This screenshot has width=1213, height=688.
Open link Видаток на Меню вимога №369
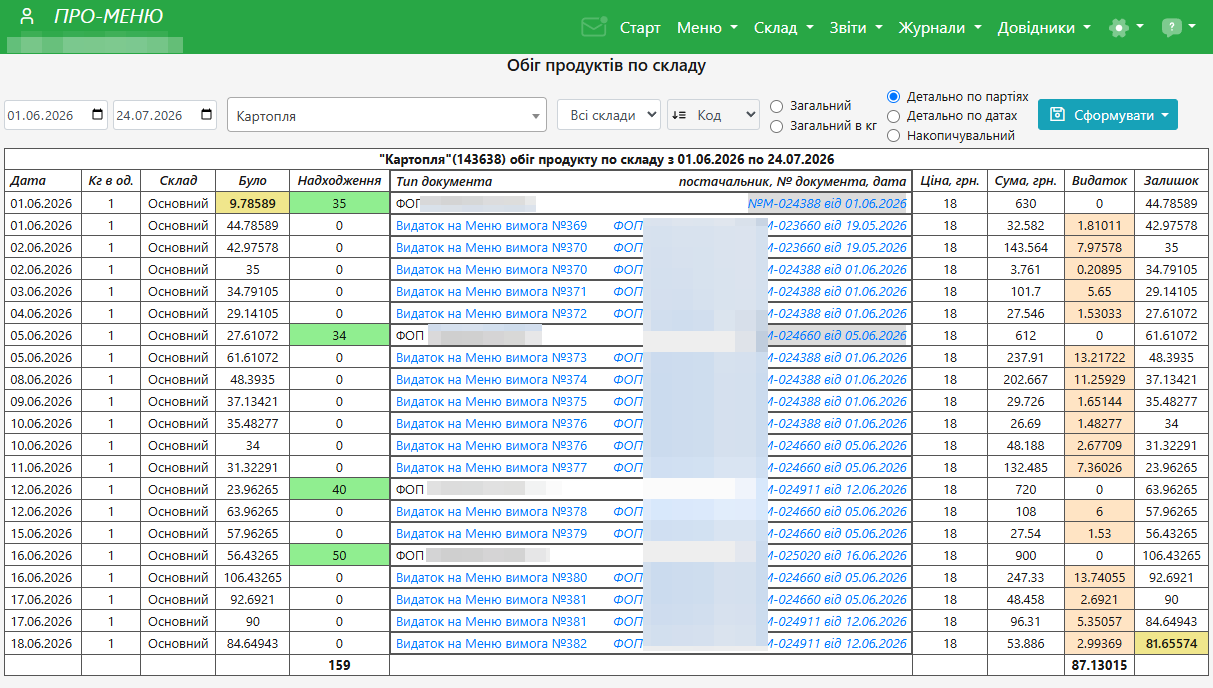point(492,225)
